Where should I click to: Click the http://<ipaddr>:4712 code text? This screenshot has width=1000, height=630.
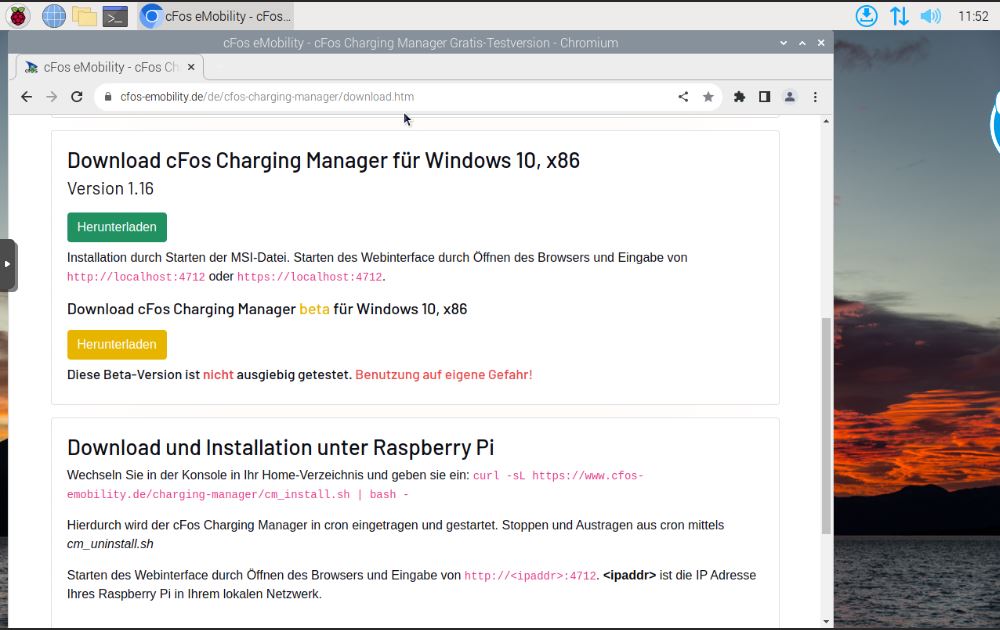(x=530, y=576)
